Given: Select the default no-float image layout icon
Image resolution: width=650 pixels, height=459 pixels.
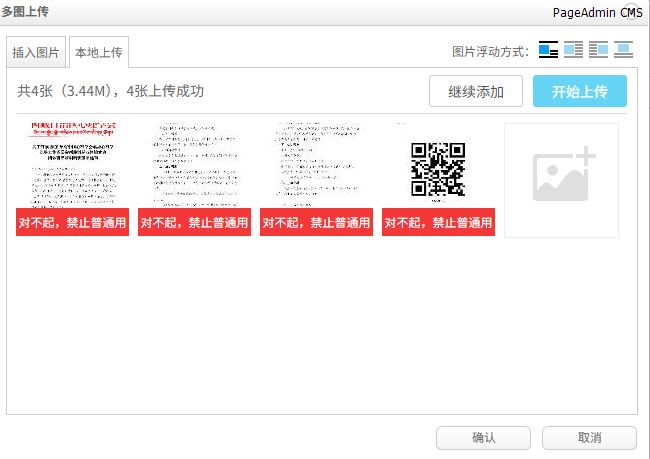Looking at the screenshot, I should (548, 50).
